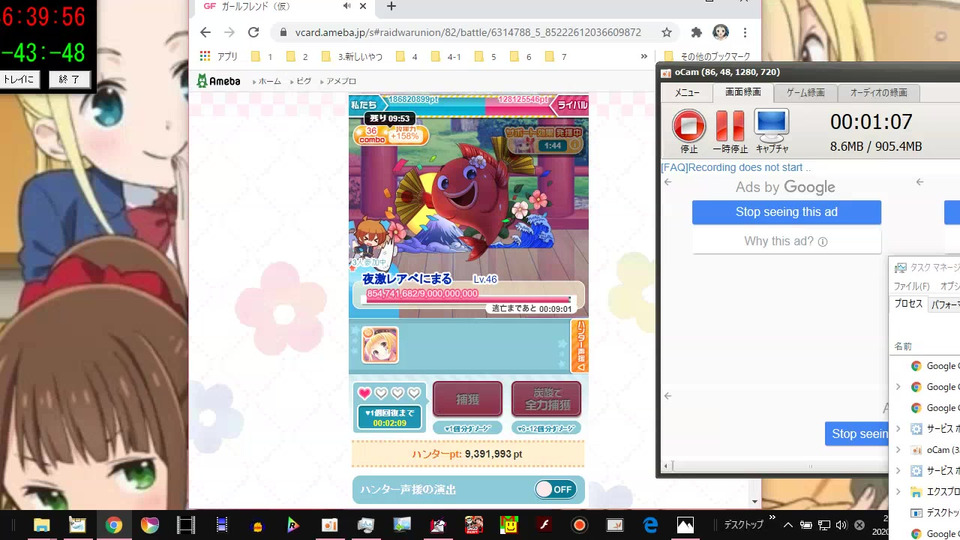Click the ハンター声援 side tab in game
Image resolution: width=960 pixels, height=540 pixels.
pyautogui.click(x=580, y=346)
